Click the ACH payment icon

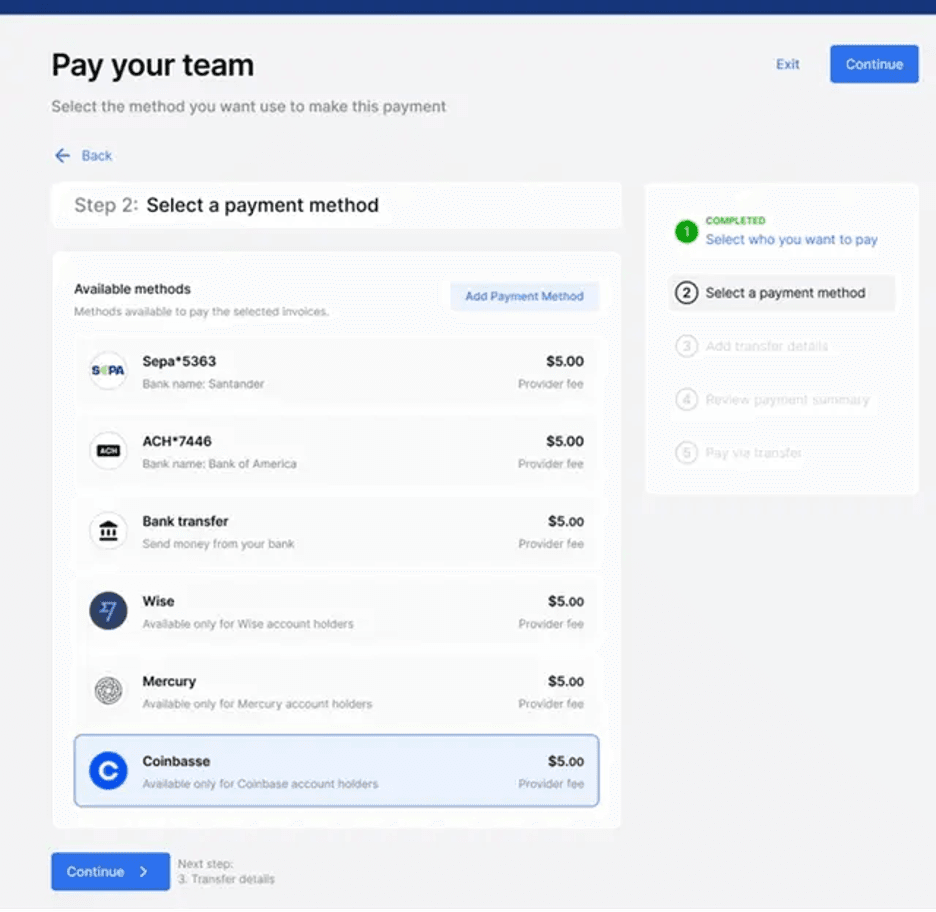point(108,451)
